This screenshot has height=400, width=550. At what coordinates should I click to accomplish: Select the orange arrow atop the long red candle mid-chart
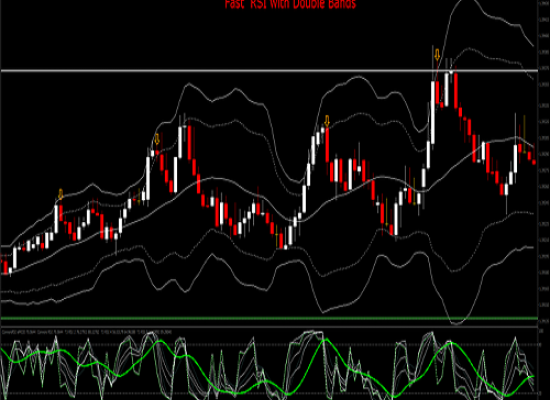[327, 121]
